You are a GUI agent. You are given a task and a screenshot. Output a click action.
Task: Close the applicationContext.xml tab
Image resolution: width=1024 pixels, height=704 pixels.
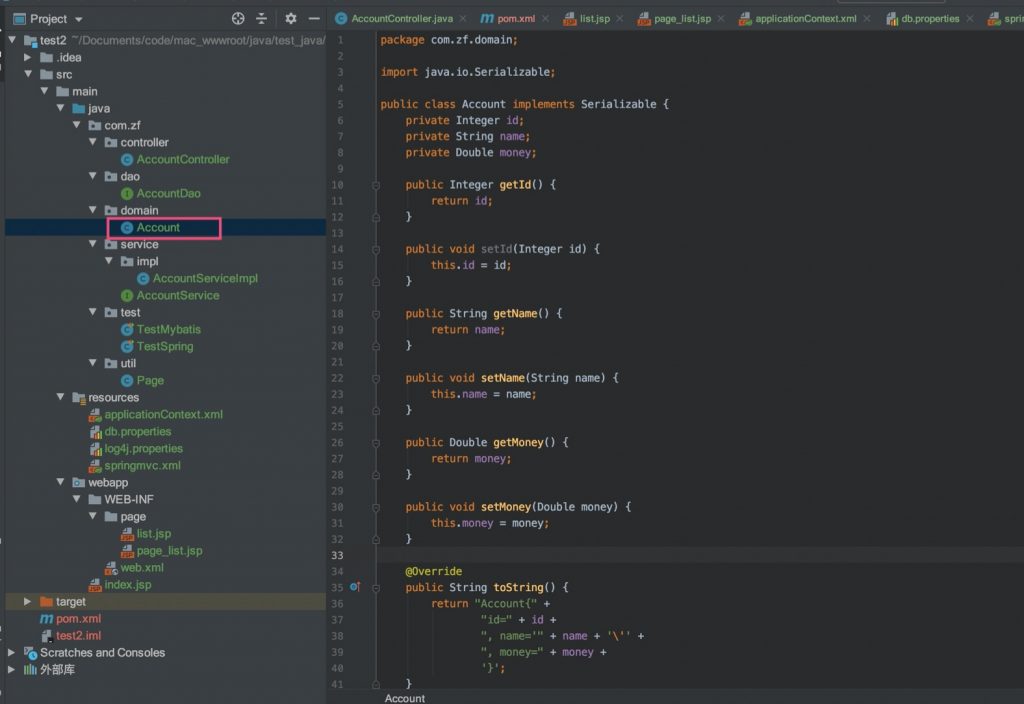867,19
